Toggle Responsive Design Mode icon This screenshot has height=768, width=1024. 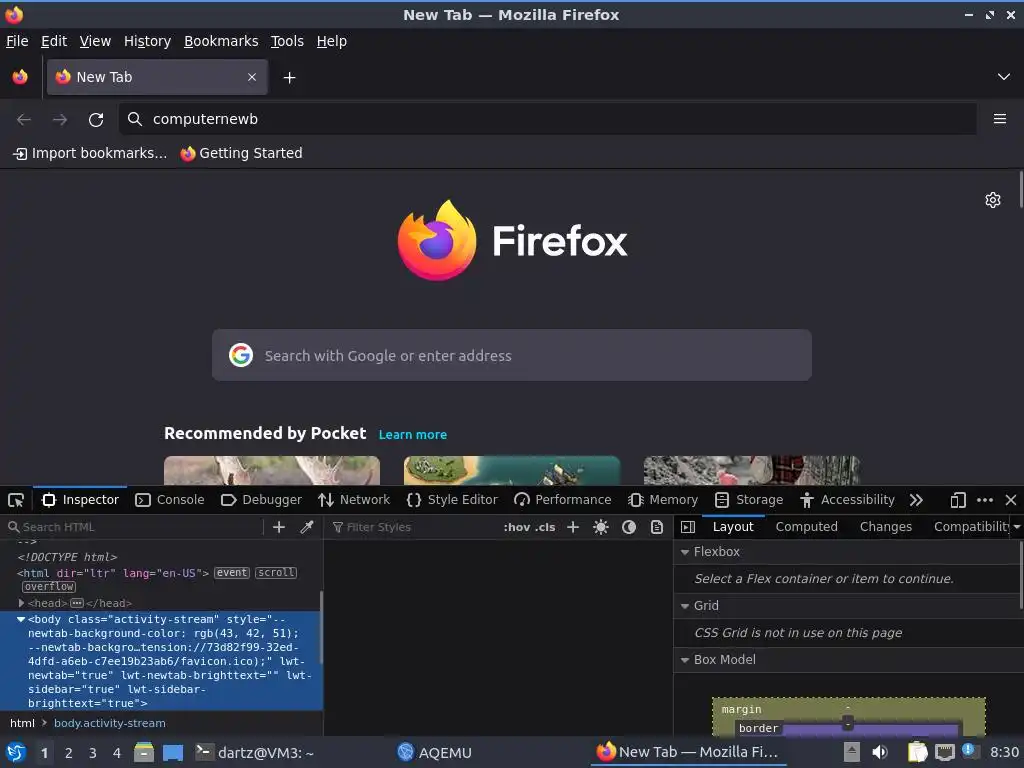click(957, 500)
